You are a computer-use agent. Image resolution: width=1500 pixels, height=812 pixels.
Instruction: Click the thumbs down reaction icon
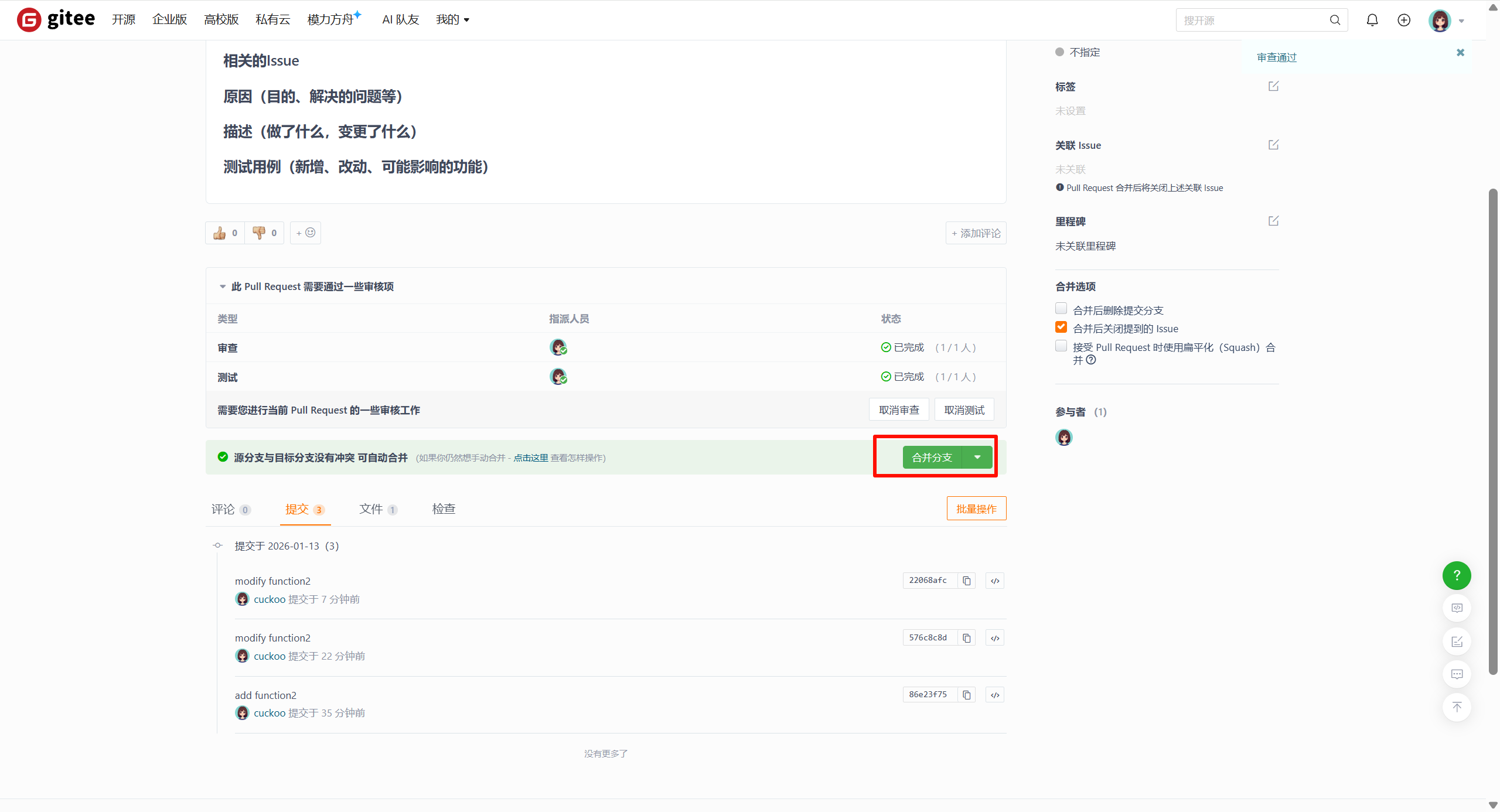tap(258, 233)
